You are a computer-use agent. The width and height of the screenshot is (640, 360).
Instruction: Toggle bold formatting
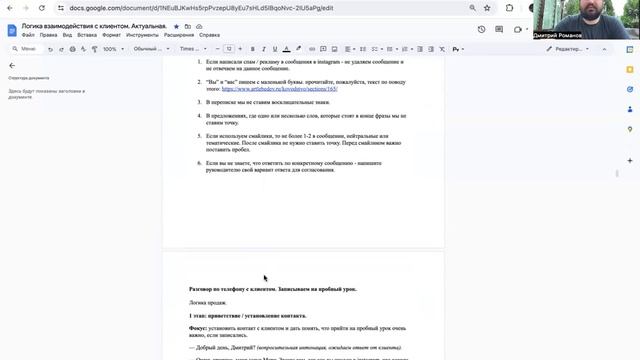click(253, 49)
